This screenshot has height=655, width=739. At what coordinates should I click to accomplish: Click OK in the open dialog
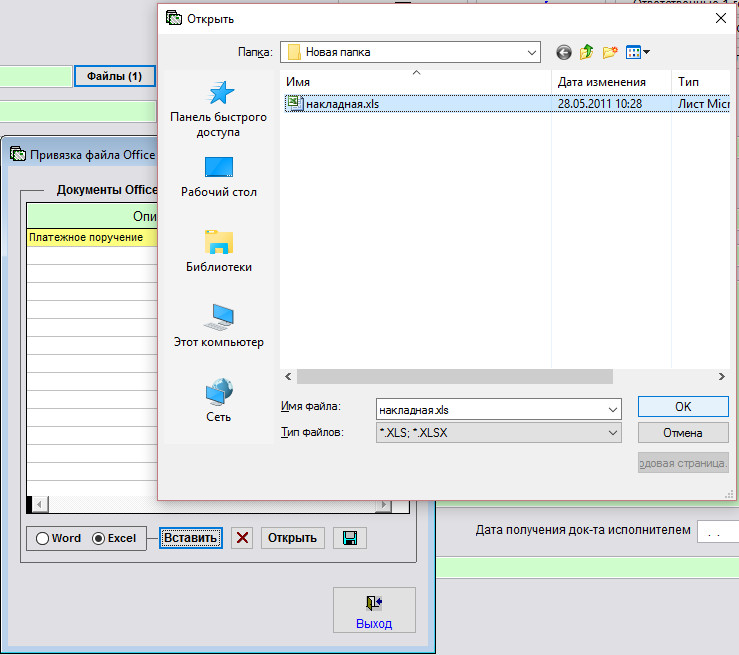[683, 407]
